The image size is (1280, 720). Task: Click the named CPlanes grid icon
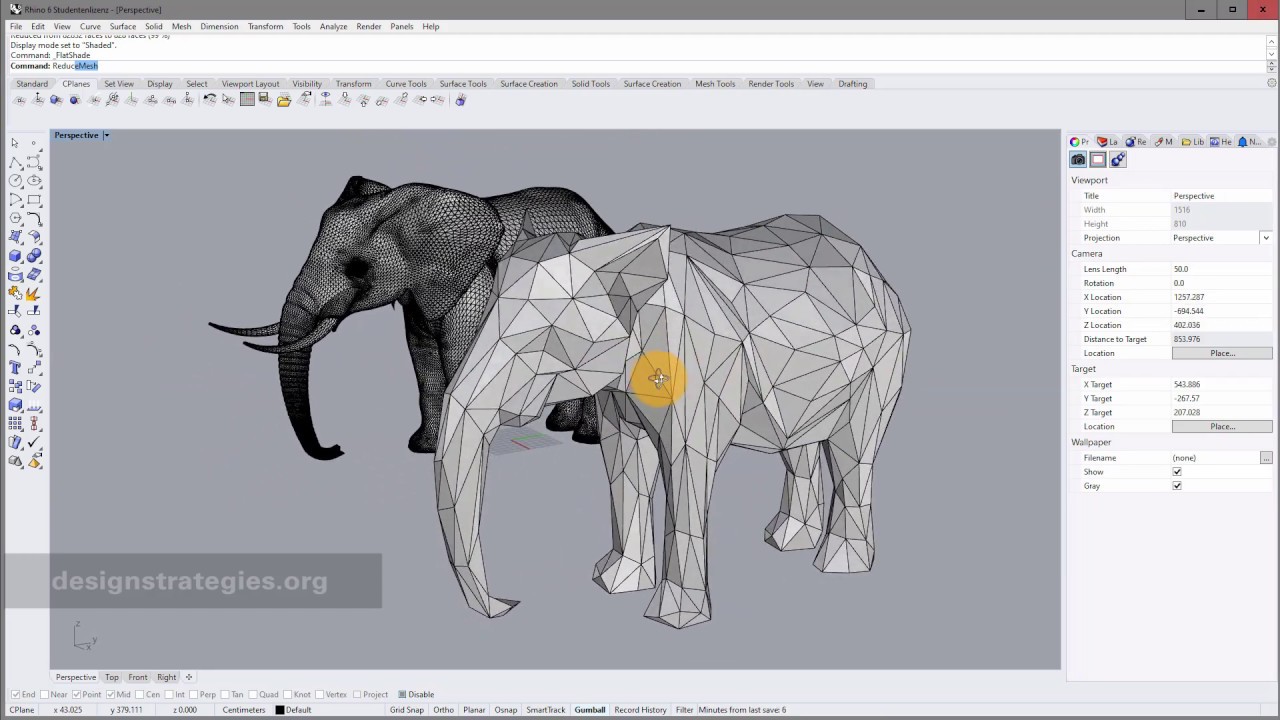point(247,99)
